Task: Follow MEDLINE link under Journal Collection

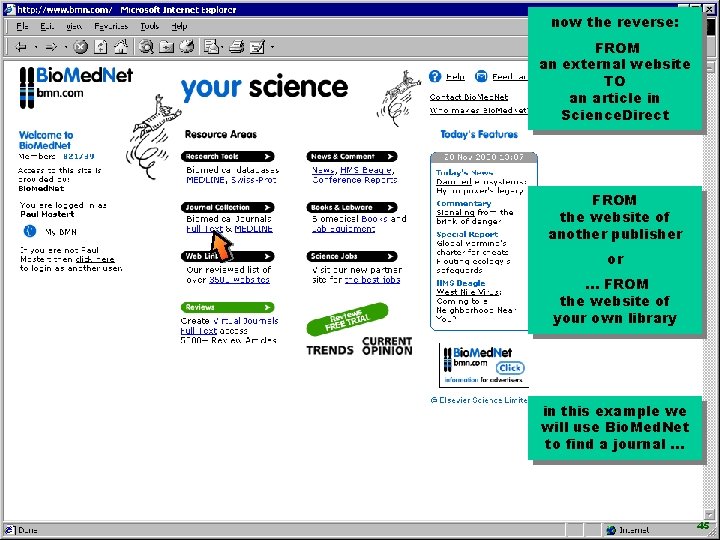Action: pyautogui.click(x=253, y=229)
